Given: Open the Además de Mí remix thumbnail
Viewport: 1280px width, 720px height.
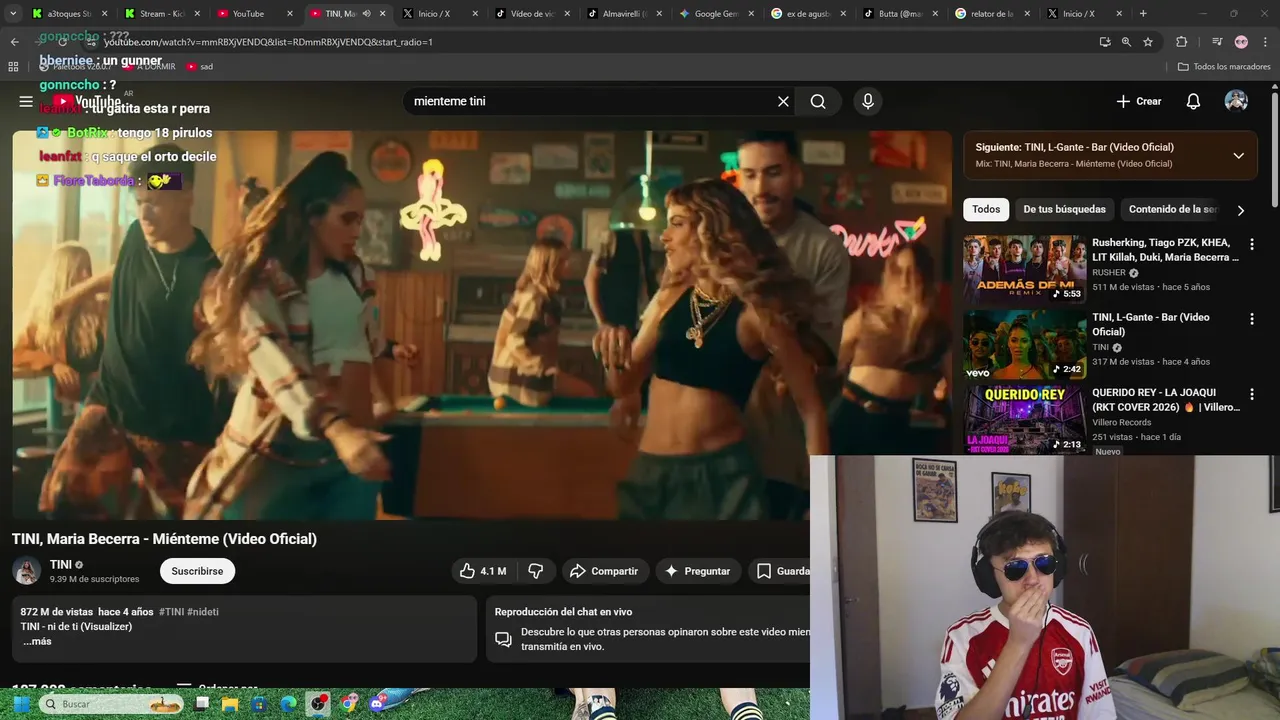Looking at the screenshot, I should coord(1024,269).
